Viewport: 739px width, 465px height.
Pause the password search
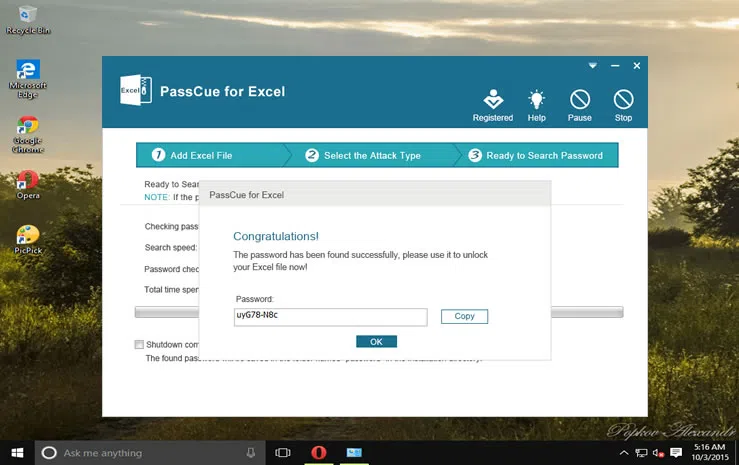tap(580, 106)
